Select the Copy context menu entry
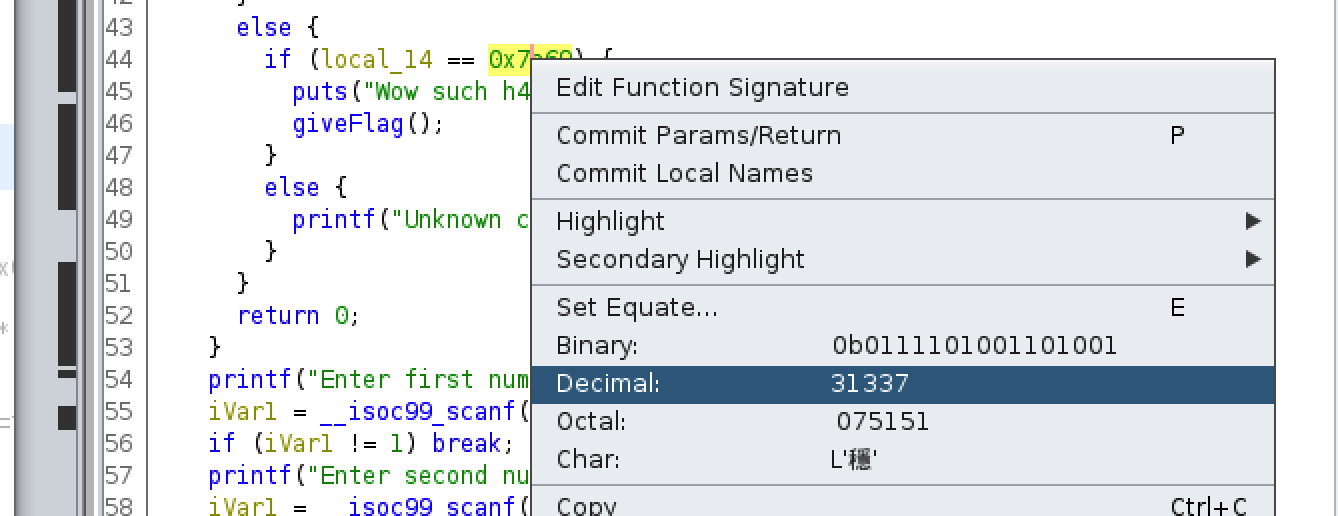 tap(902, 506)
